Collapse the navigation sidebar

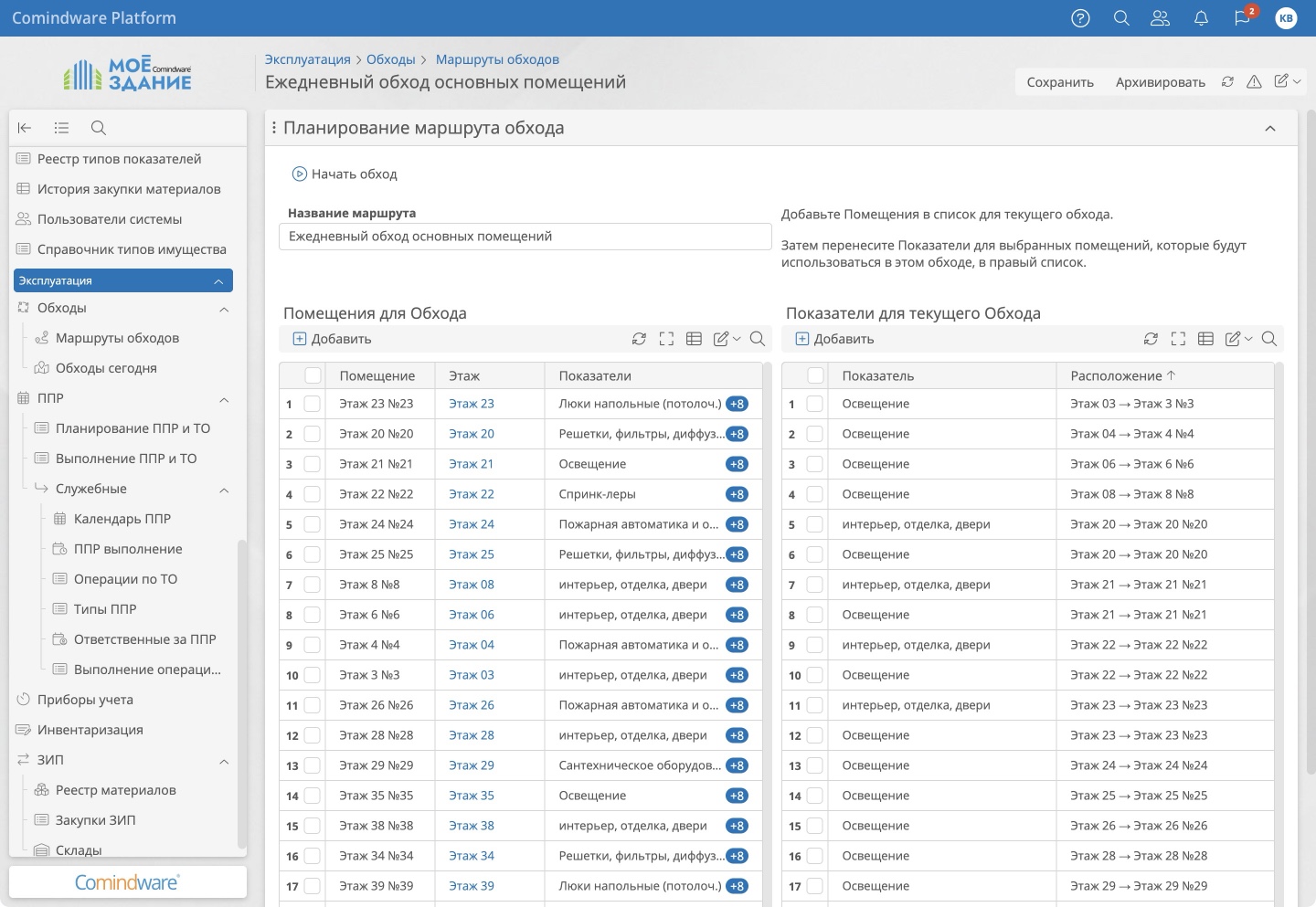click(25, 128)
